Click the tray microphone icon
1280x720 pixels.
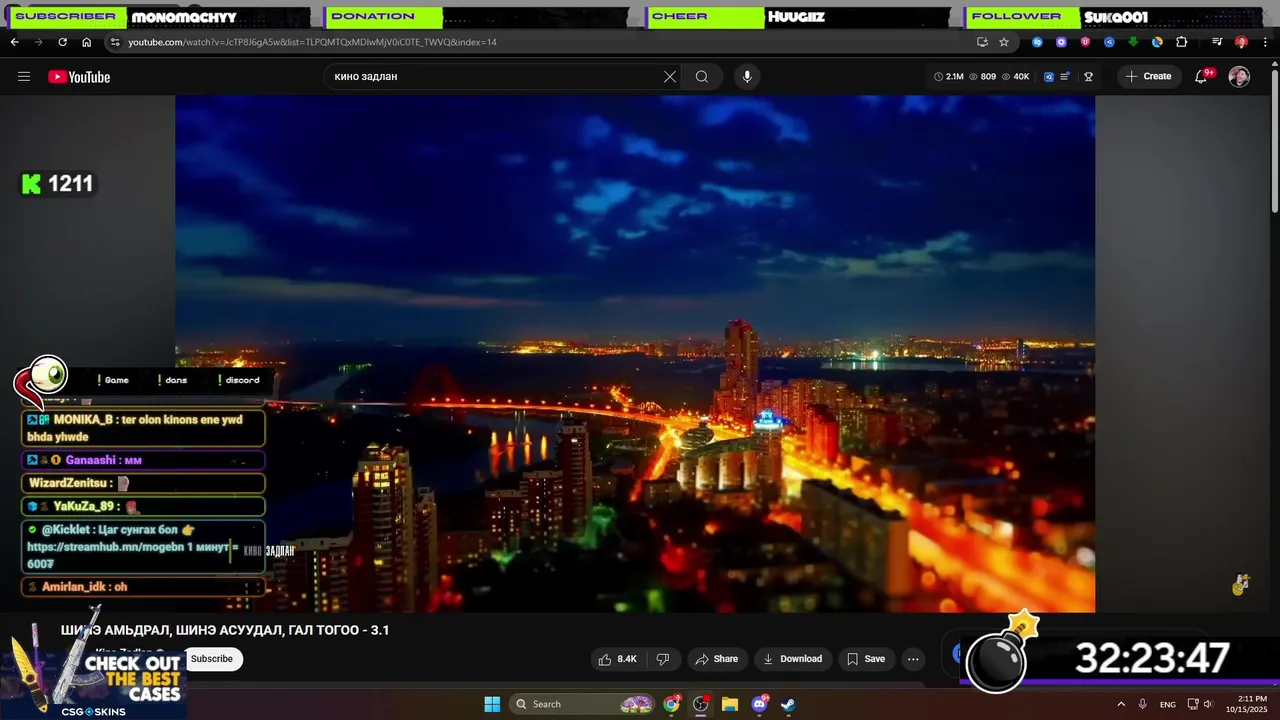click(1142, 704)
